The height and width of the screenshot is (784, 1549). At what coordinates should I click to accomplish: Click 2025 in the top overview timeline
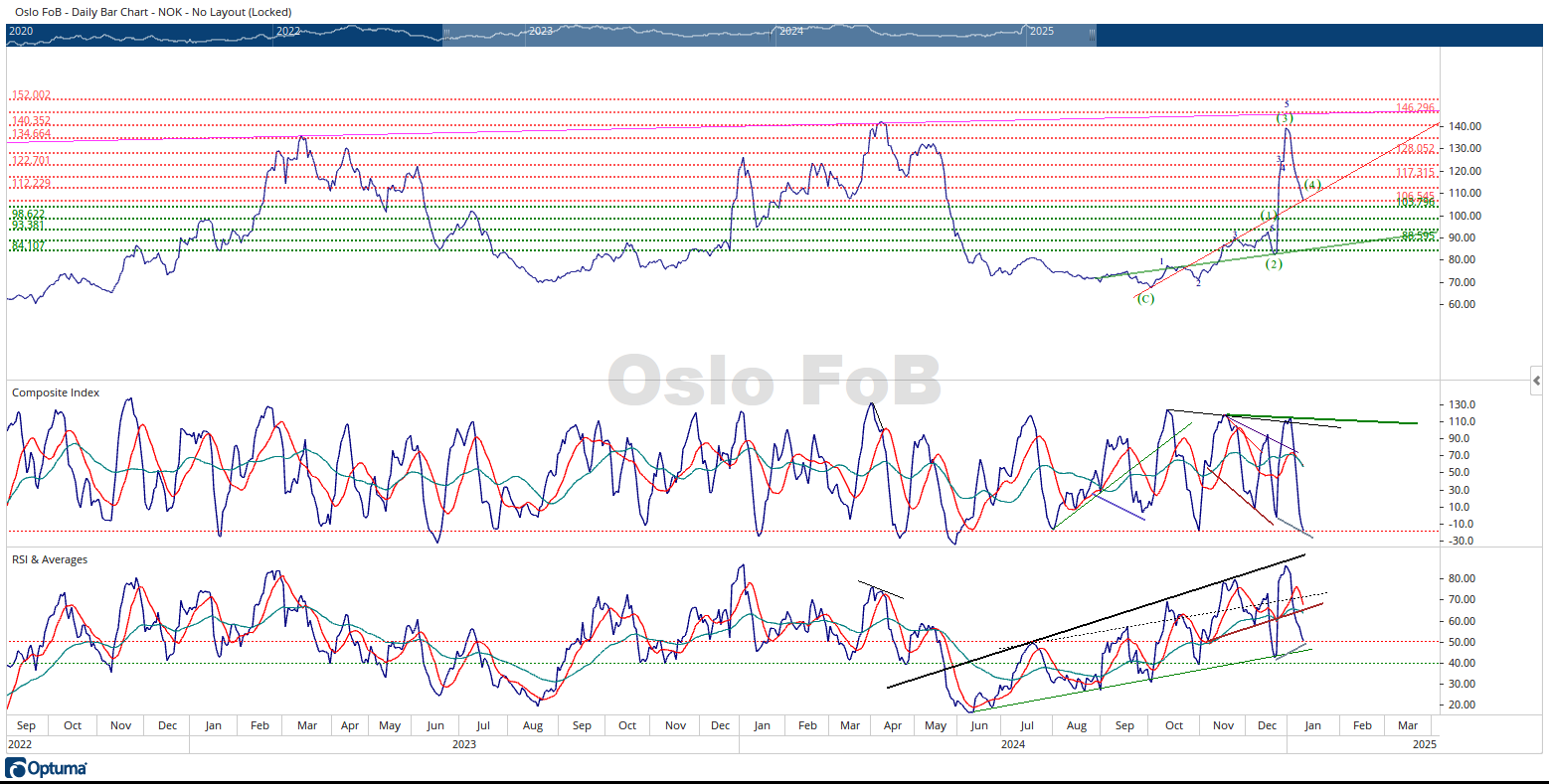pos(1042,31)
